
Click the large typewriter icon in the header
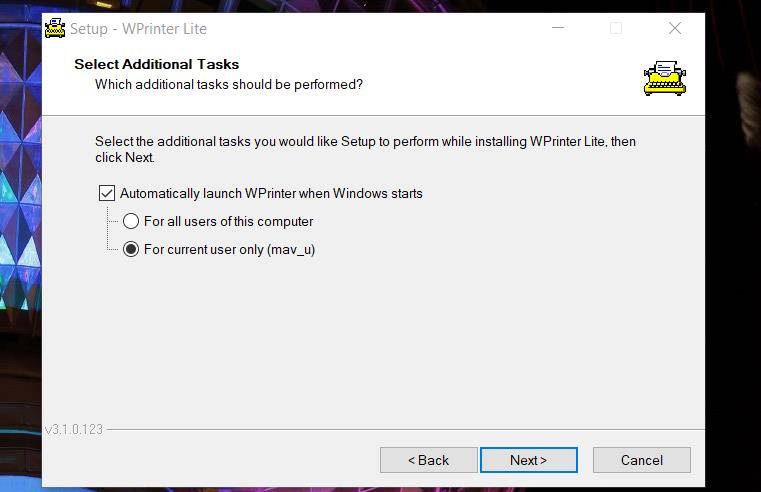665,79
